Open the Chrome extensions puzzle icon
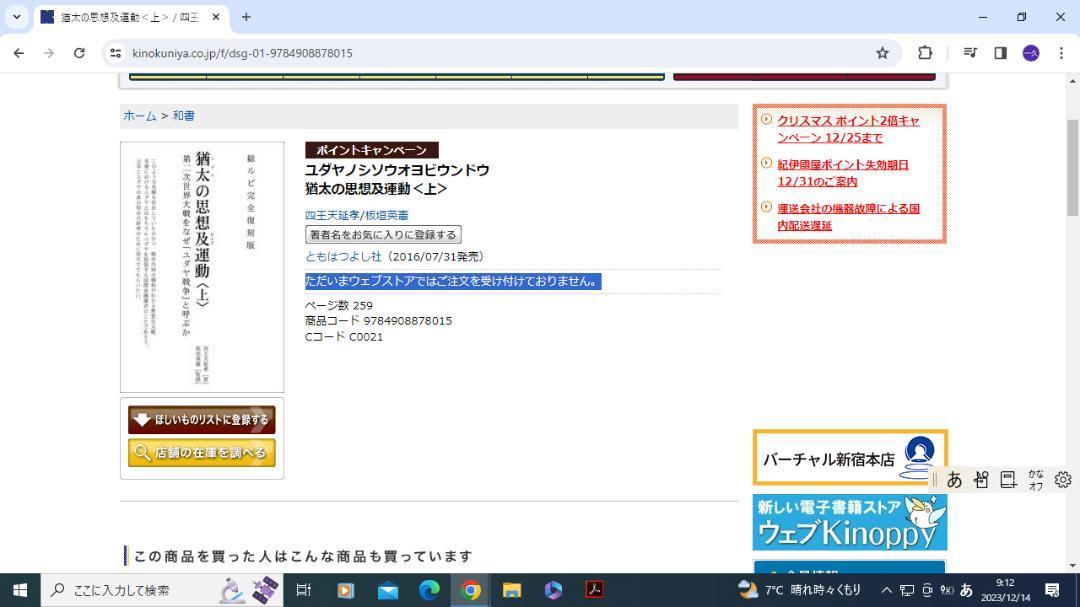1080x607 pixels. pyautogui.click(x=925, y=53)
